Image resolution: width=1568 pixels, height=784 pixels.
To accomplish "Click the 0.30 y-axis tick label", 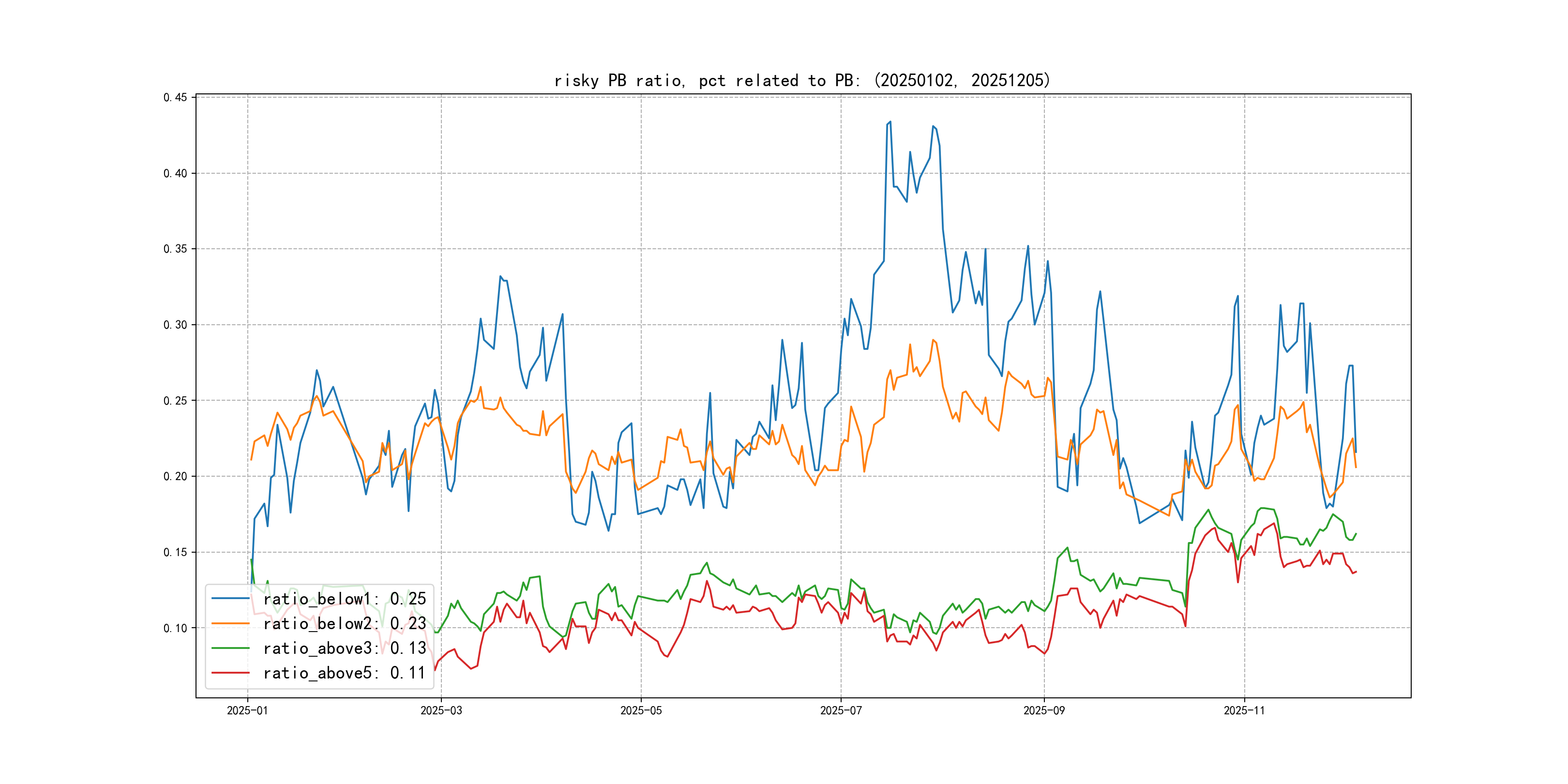I will [175, 325].
